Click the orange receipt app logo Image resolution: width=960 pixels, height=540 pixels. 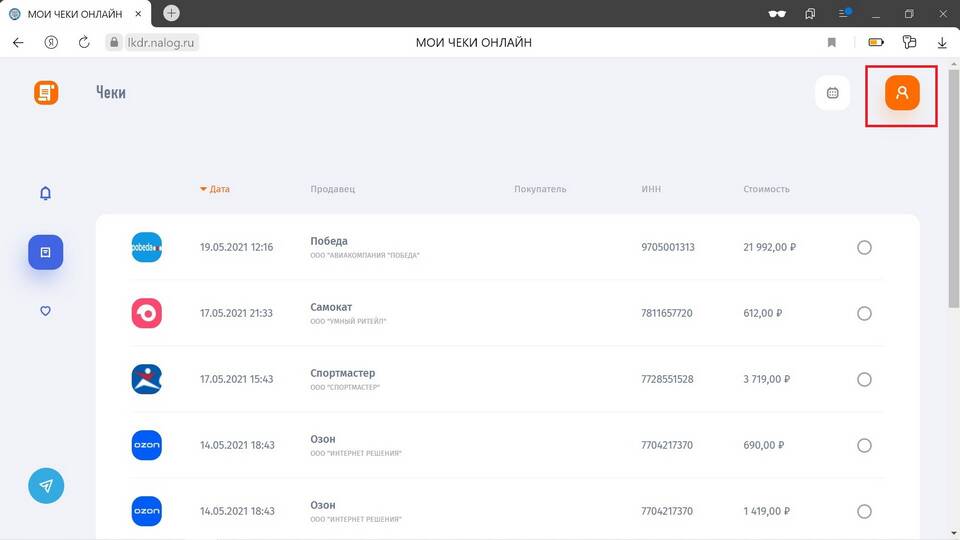(46, 92)
